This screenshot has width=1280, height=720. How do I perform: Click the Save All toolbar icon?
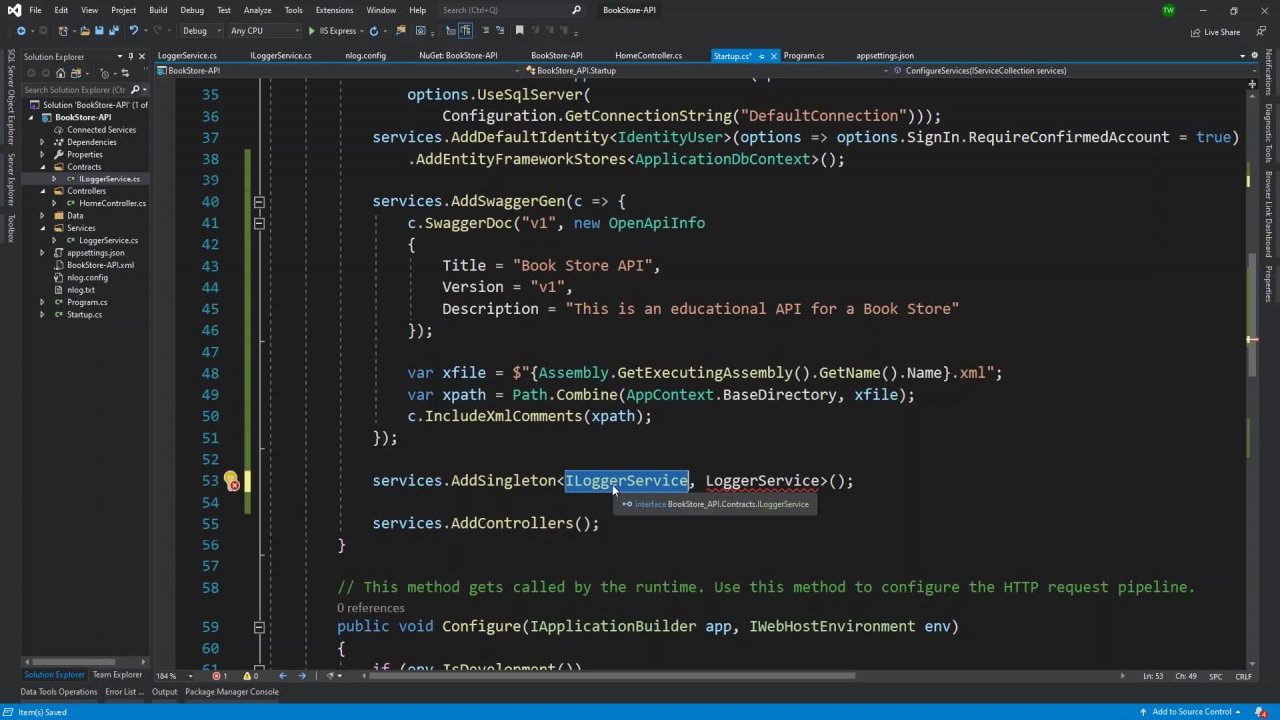point(113,31)
